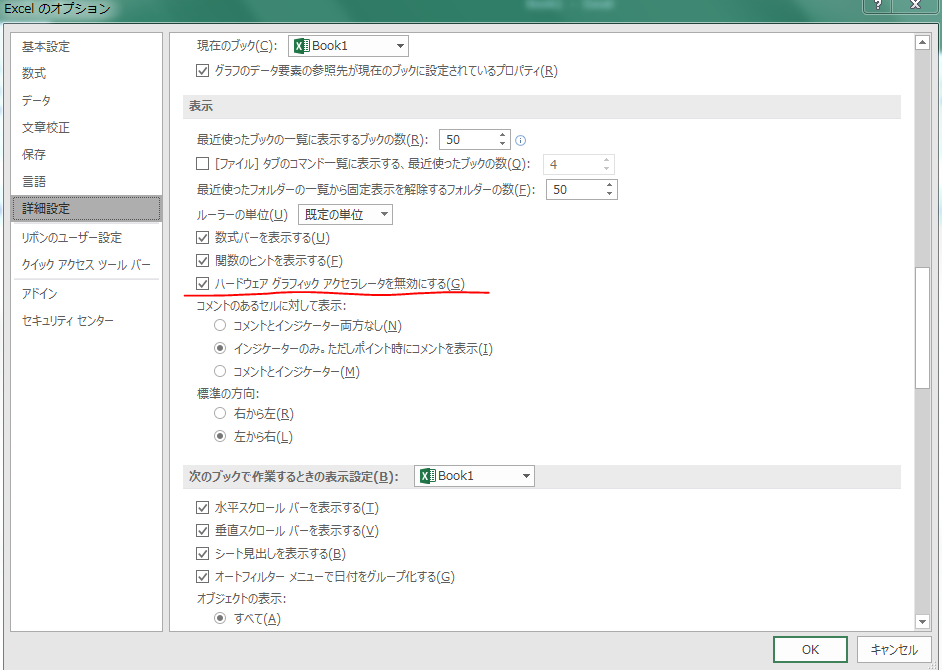The image size is (942, 670).
Task: Select インジケーターのみ radio option
Action: [x=220, y=349]
